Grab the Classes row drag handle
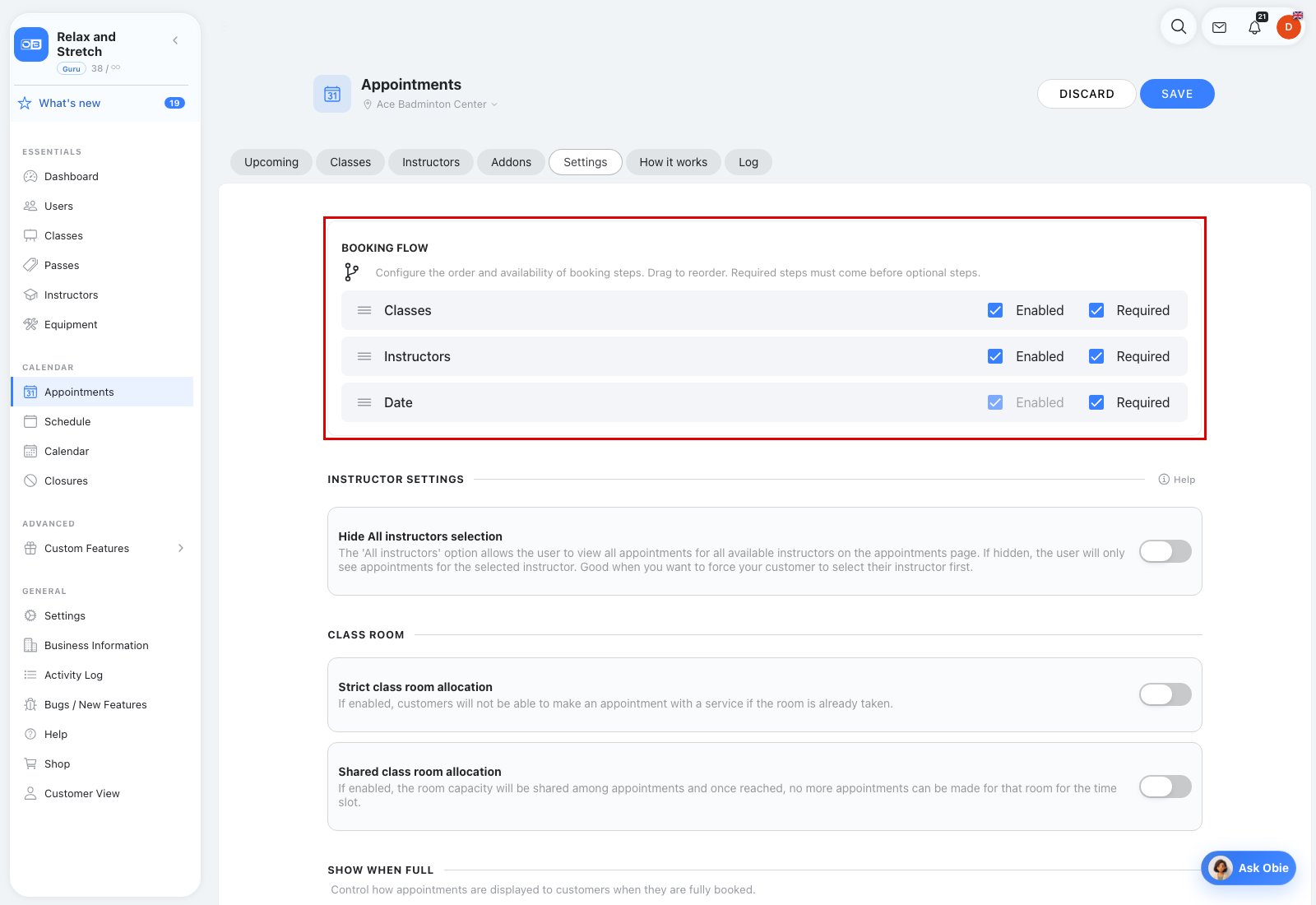1316x905 pixels. 364,310
